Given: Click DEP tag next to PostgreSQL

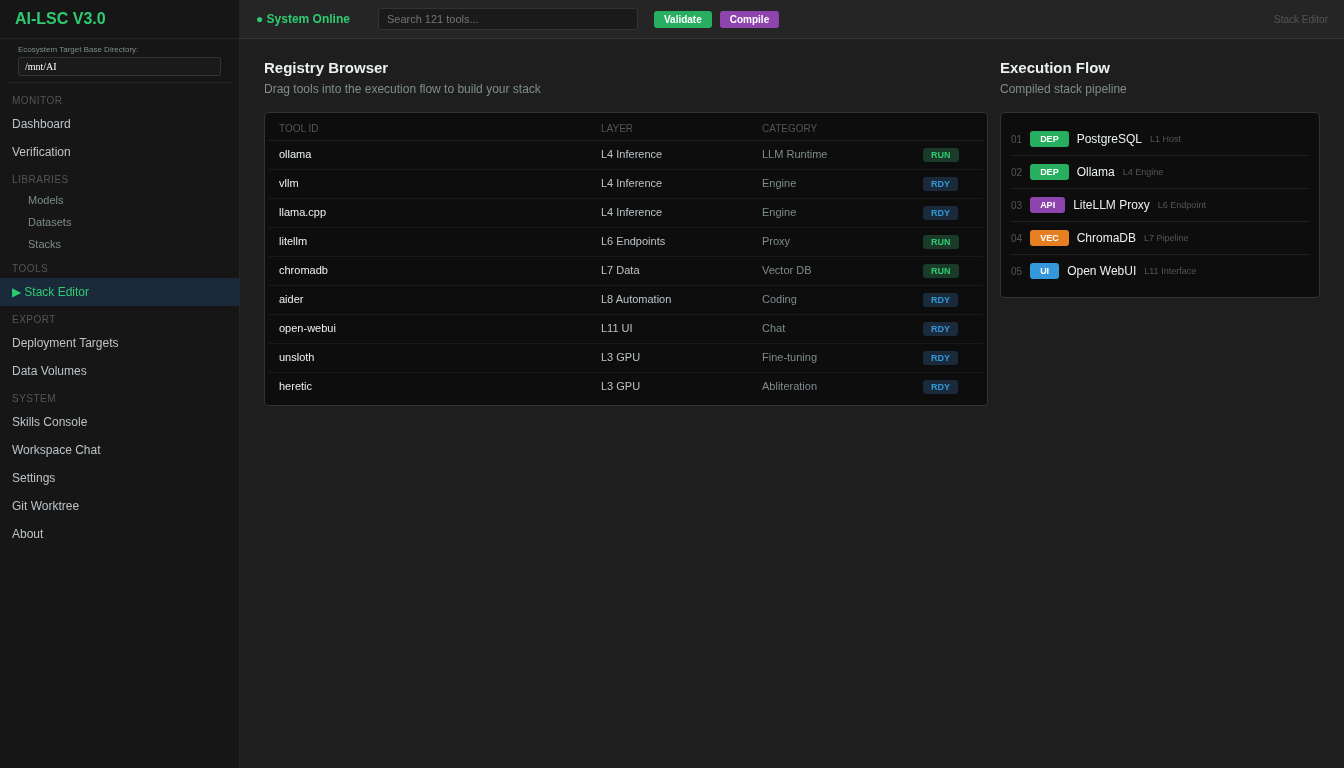Looking at the screenshot, I should (1049, 139).
